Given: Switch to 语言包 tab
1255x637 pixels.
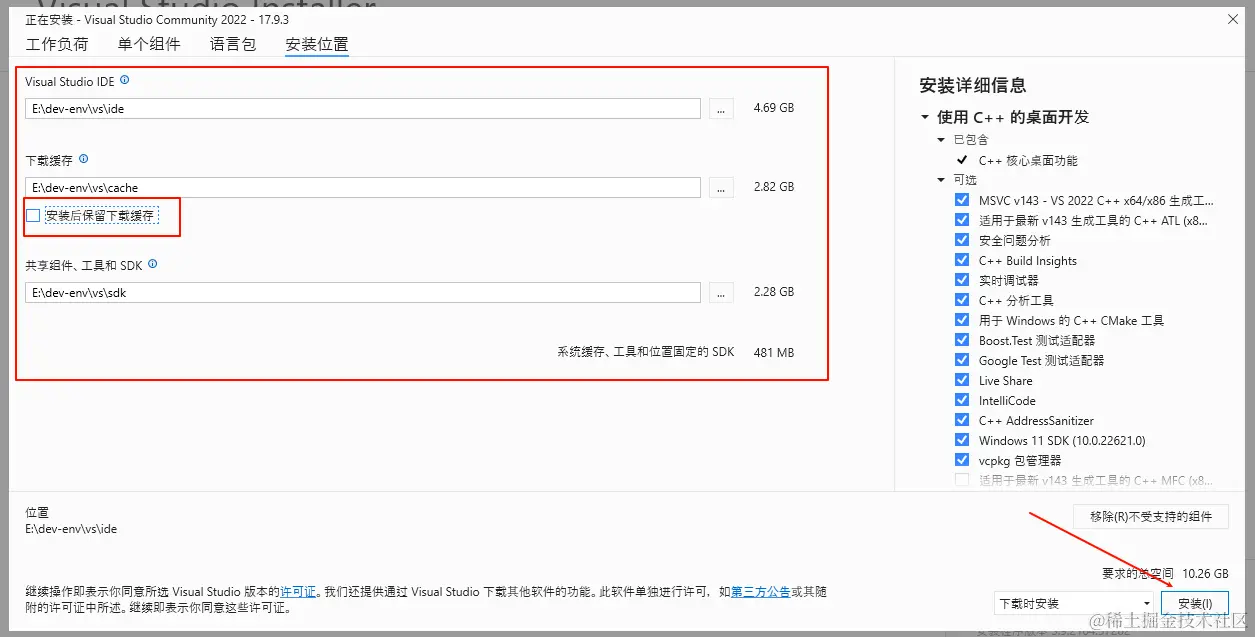Looking at the screenshot, I should [x=233, y=44].
